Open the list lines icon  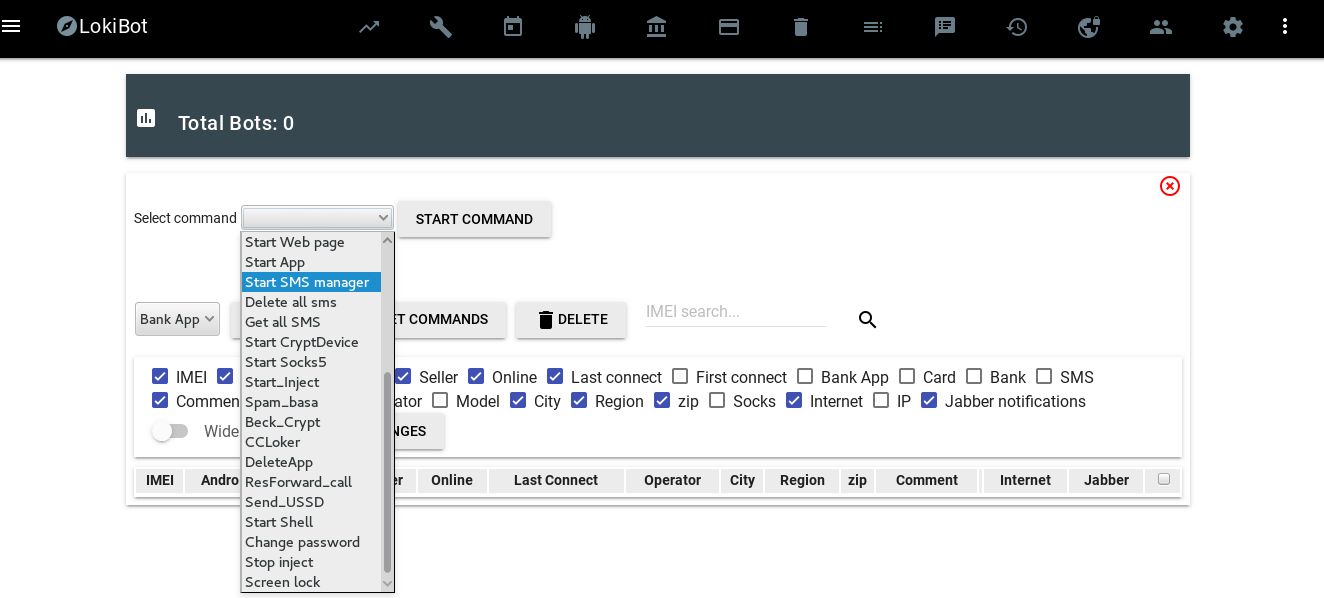(x=873, y=28)
